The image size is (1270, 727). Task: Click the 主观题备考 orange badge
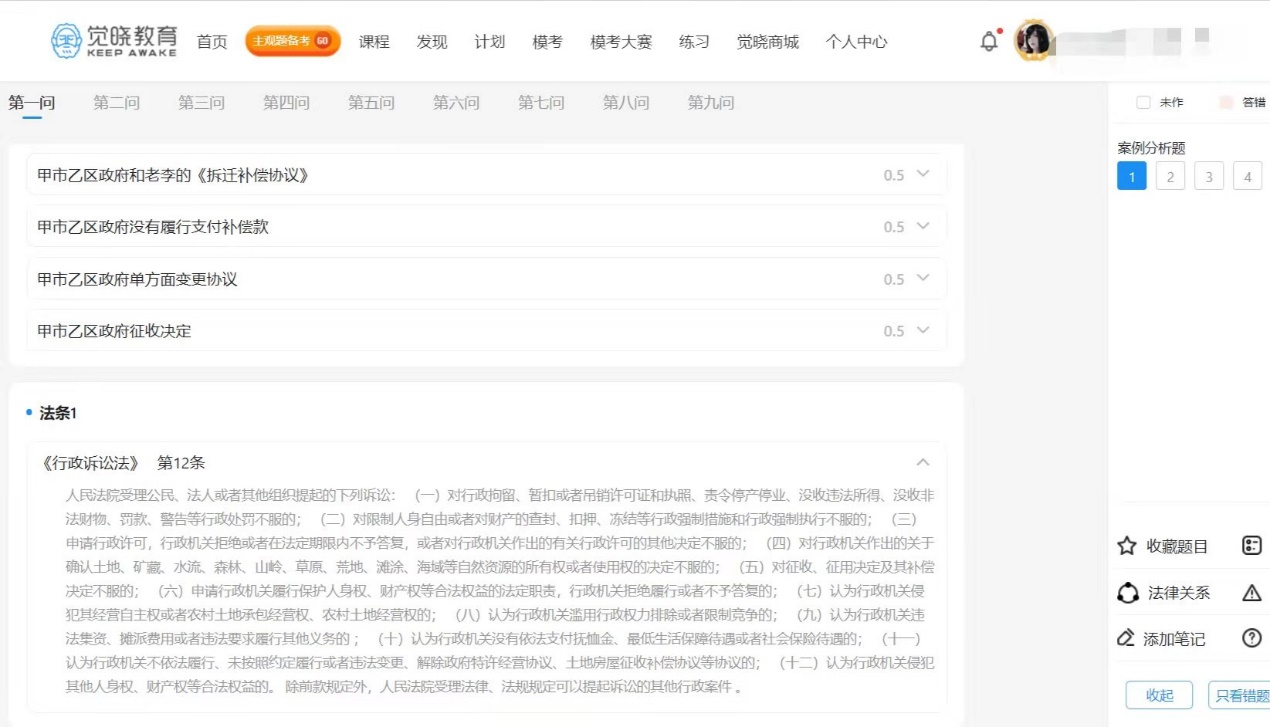coord(293,41)
